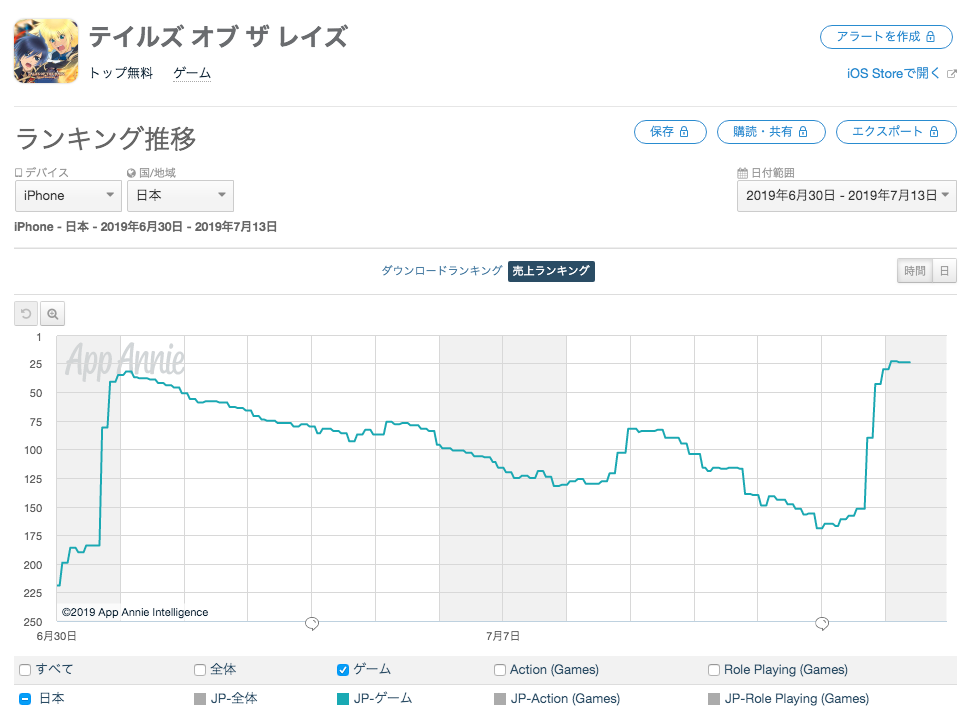Image resolution: width=964 pixels, height=724 pixels.
Task: Click the second event bubble marker near right
Action: (822, 623)
